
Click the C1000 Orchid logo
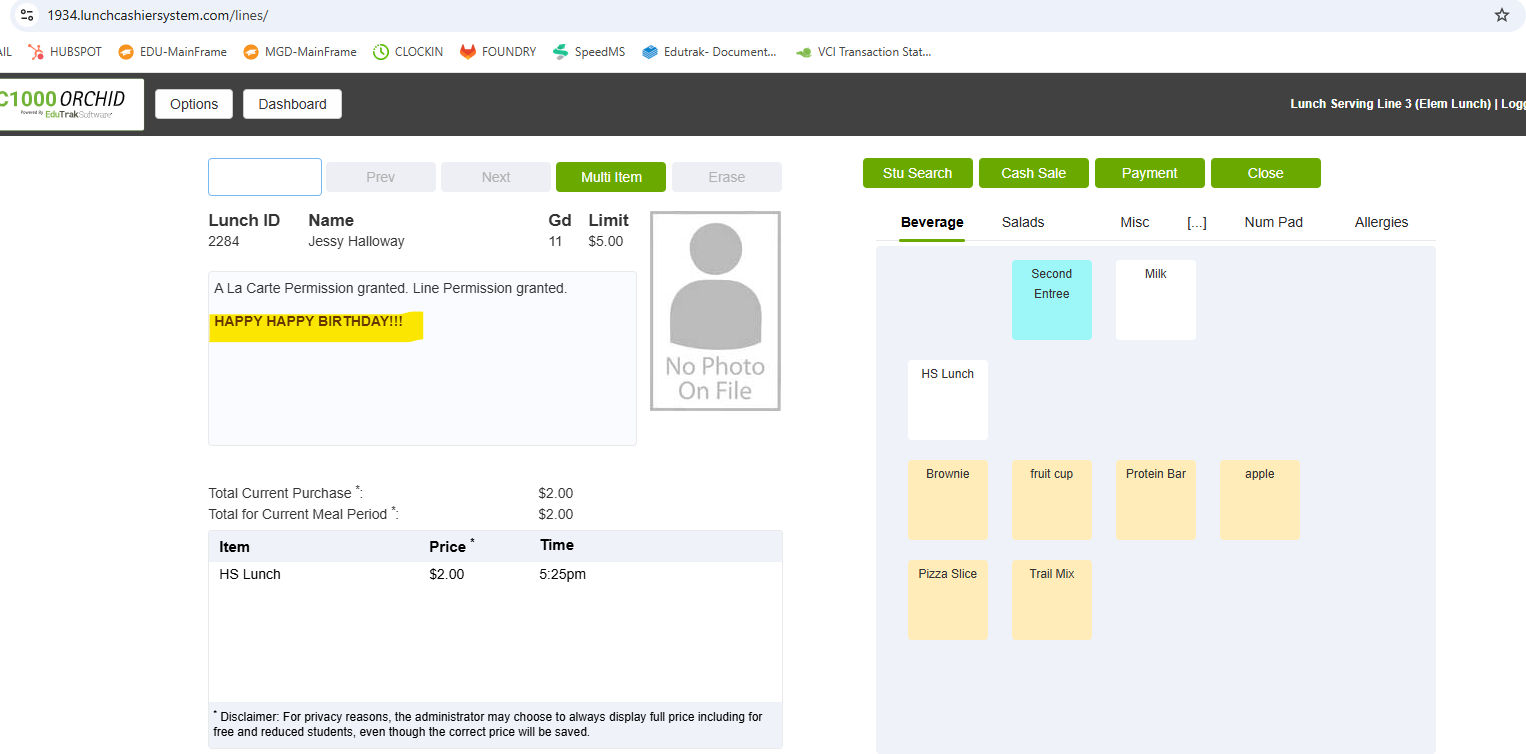point(68,104)
